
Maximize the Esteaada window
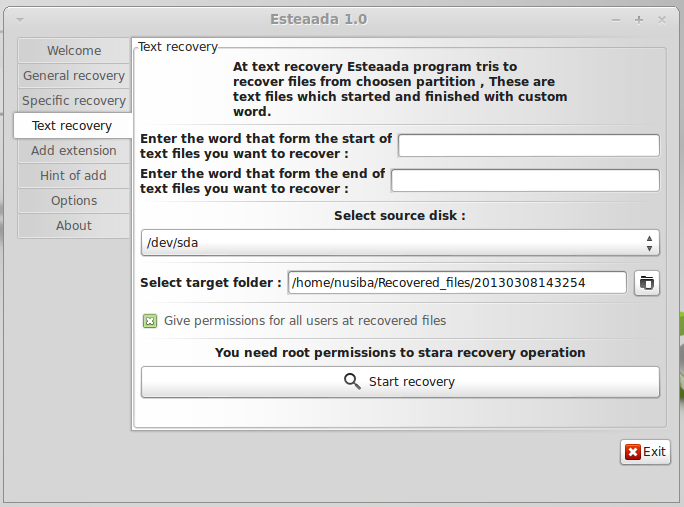tap(639, 19)
